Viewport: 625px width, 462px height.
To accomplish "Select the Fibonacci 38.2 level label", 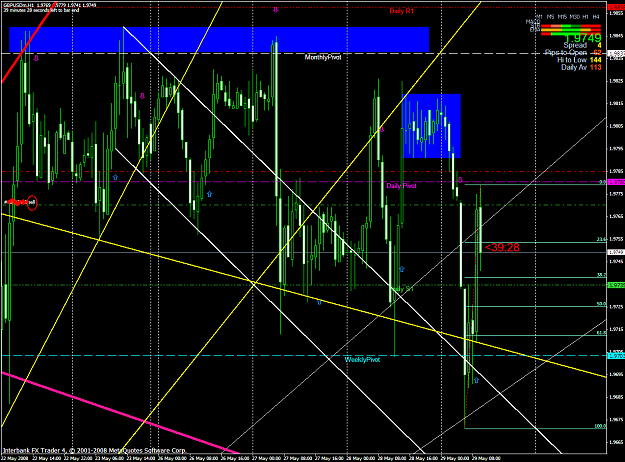I will tap(601, 275).
